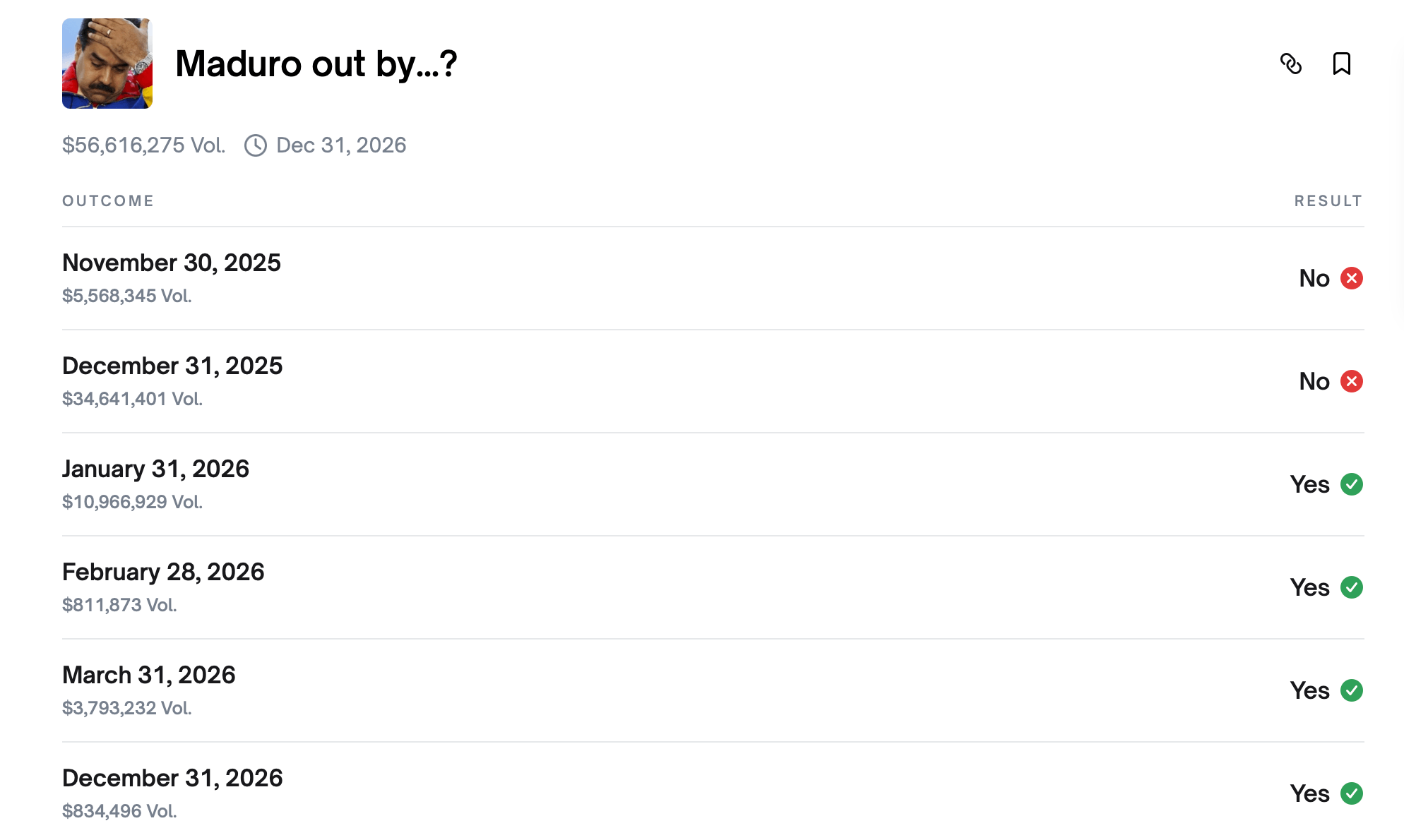Select the December 31, 2025 outcome row
The width and height of the screenshot is (1404, 840).
pos(172,366)
